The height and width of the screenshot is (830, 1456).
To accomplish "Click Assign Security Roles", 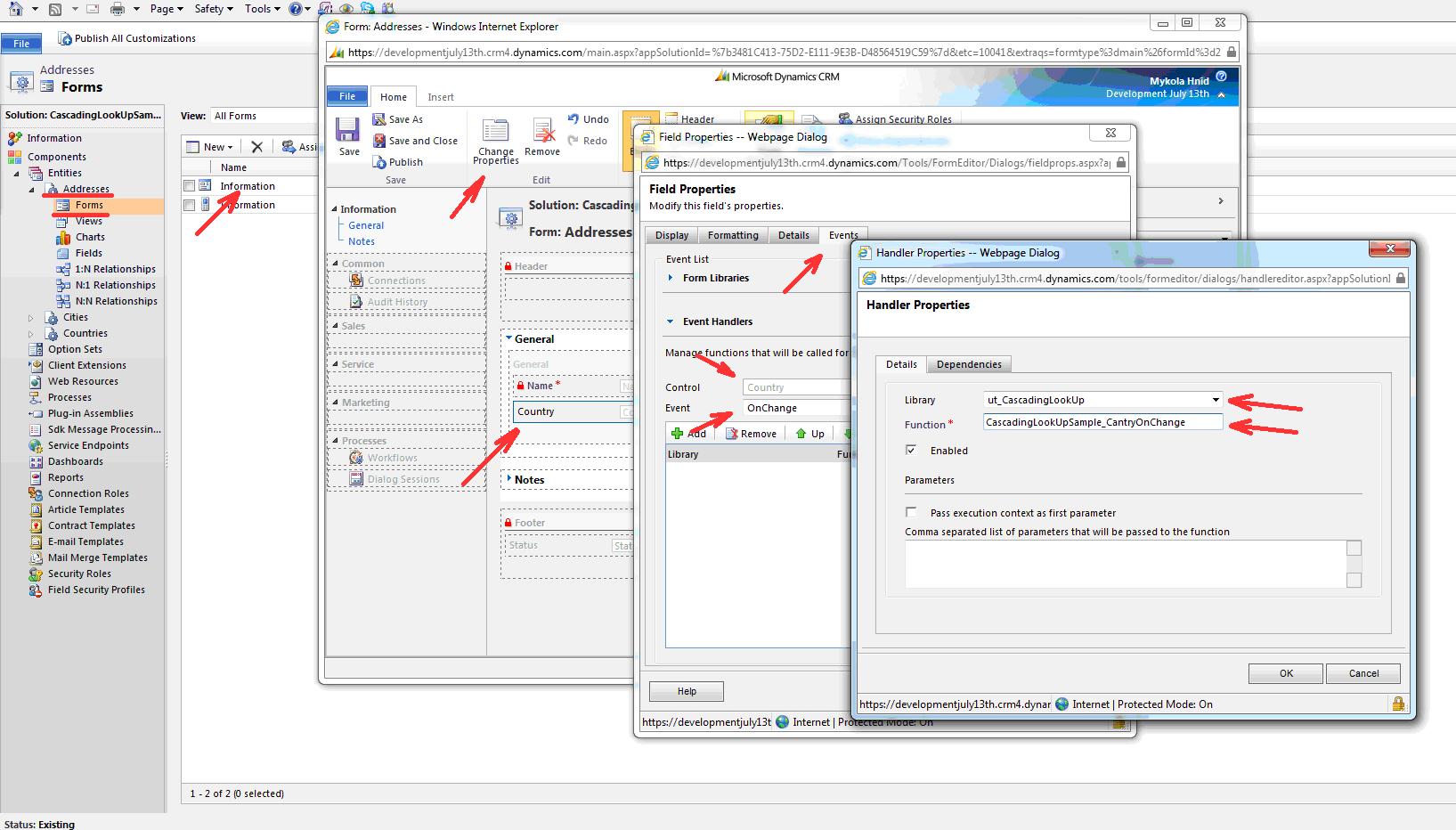I will coord(895,118).
